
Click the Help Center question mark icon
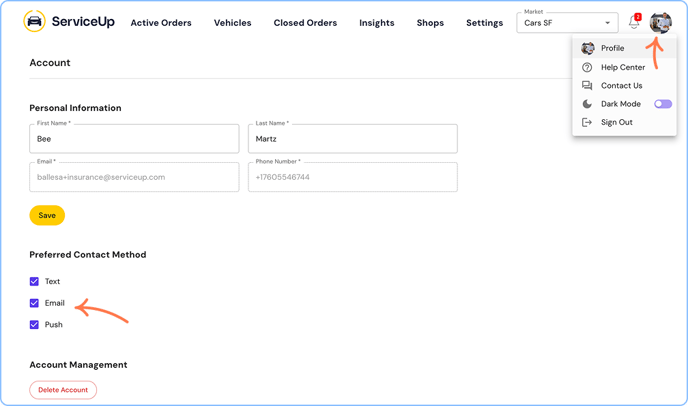click(x=588, y=67)
